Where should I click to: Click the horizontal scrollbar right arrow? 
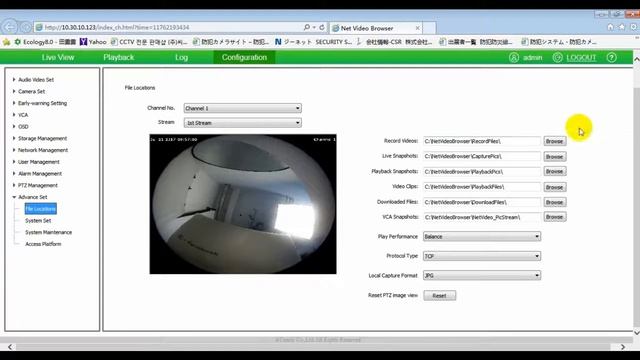[623, 347]
